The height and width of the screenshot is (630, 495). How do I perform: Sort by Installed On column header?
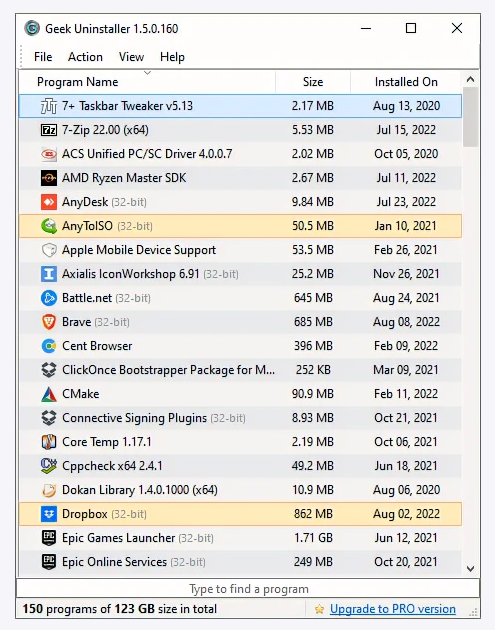pyautogui.click(x=406, y=82)
